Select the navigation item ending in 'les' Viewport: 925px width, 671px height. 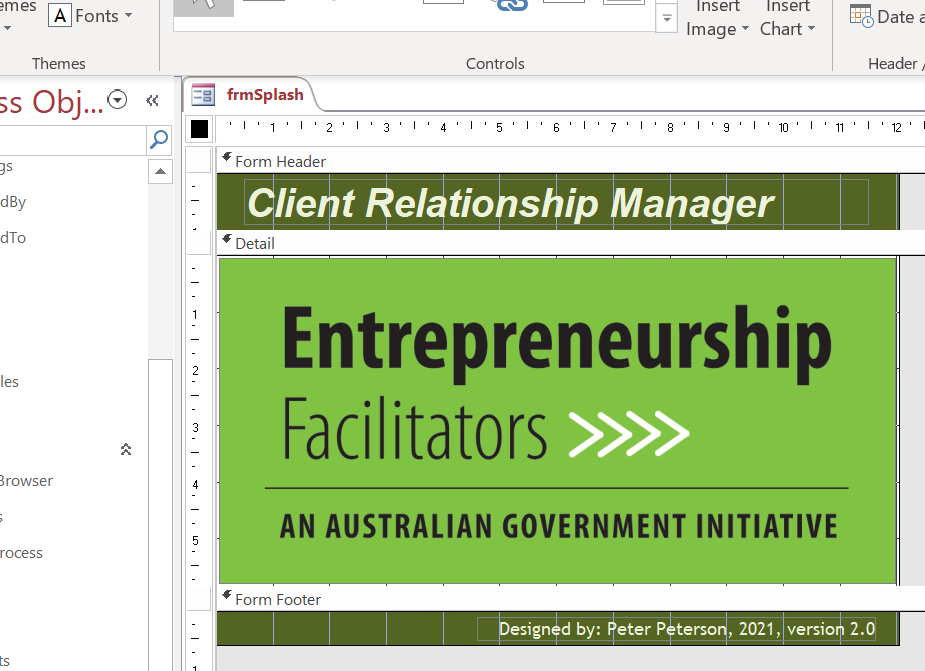9,382
